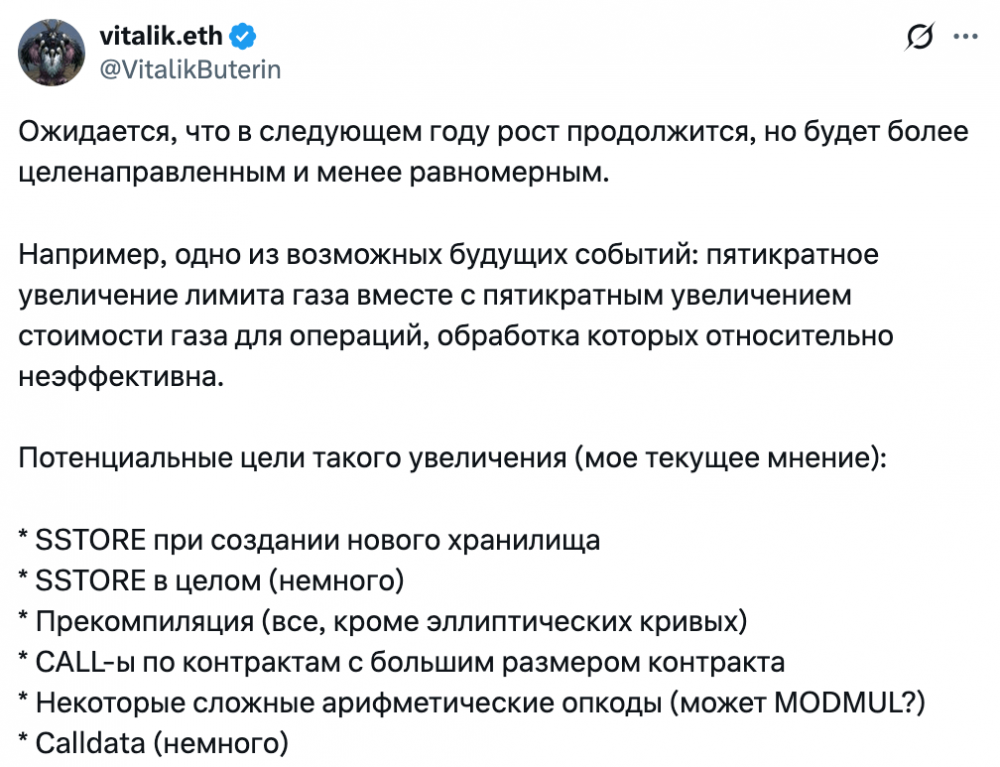Click the blue verified badge
The image size is (1000, 767).
click(244, 38)
